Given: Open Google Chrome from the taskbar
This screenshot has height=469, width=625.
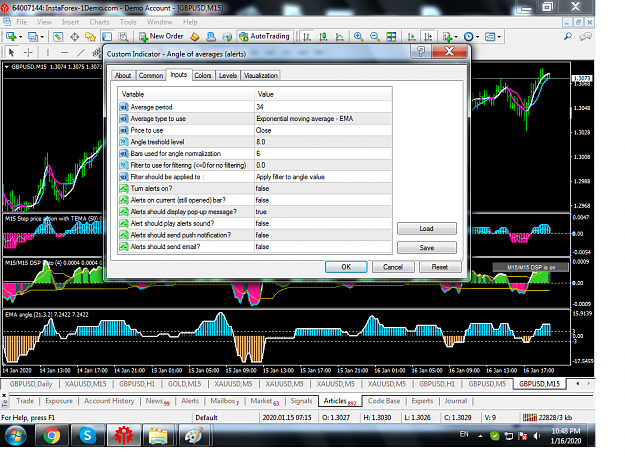Looking at the screenshot, I should pyautogui.click(x=52, y=435).
